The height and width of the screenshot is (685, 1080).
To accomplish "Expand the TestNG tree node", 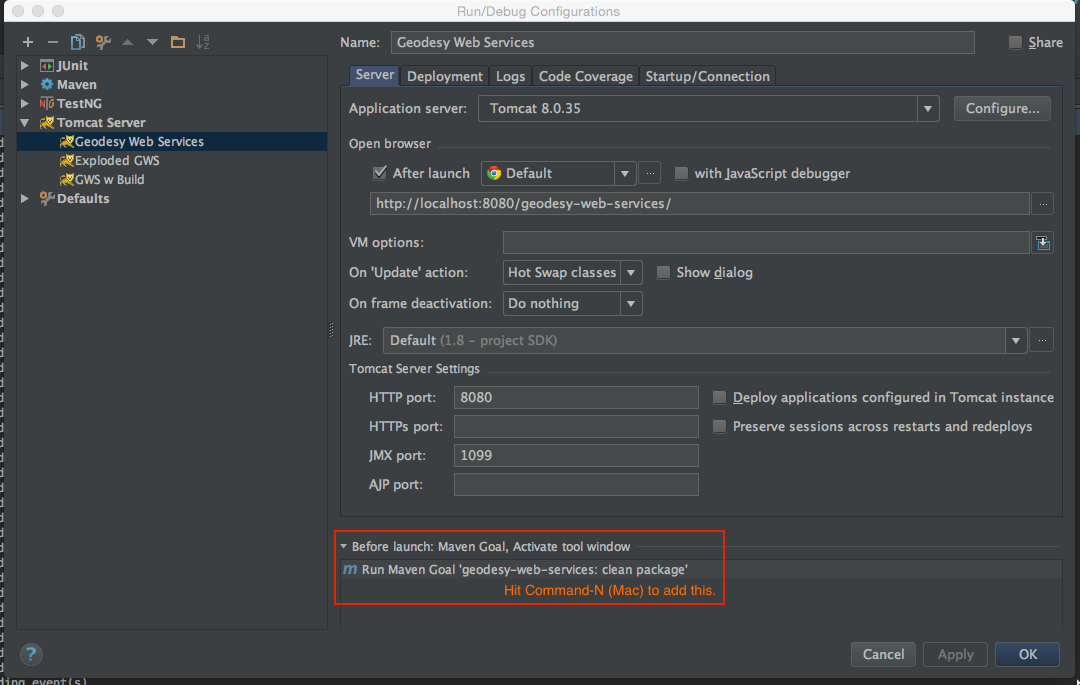I will point(25,103).
